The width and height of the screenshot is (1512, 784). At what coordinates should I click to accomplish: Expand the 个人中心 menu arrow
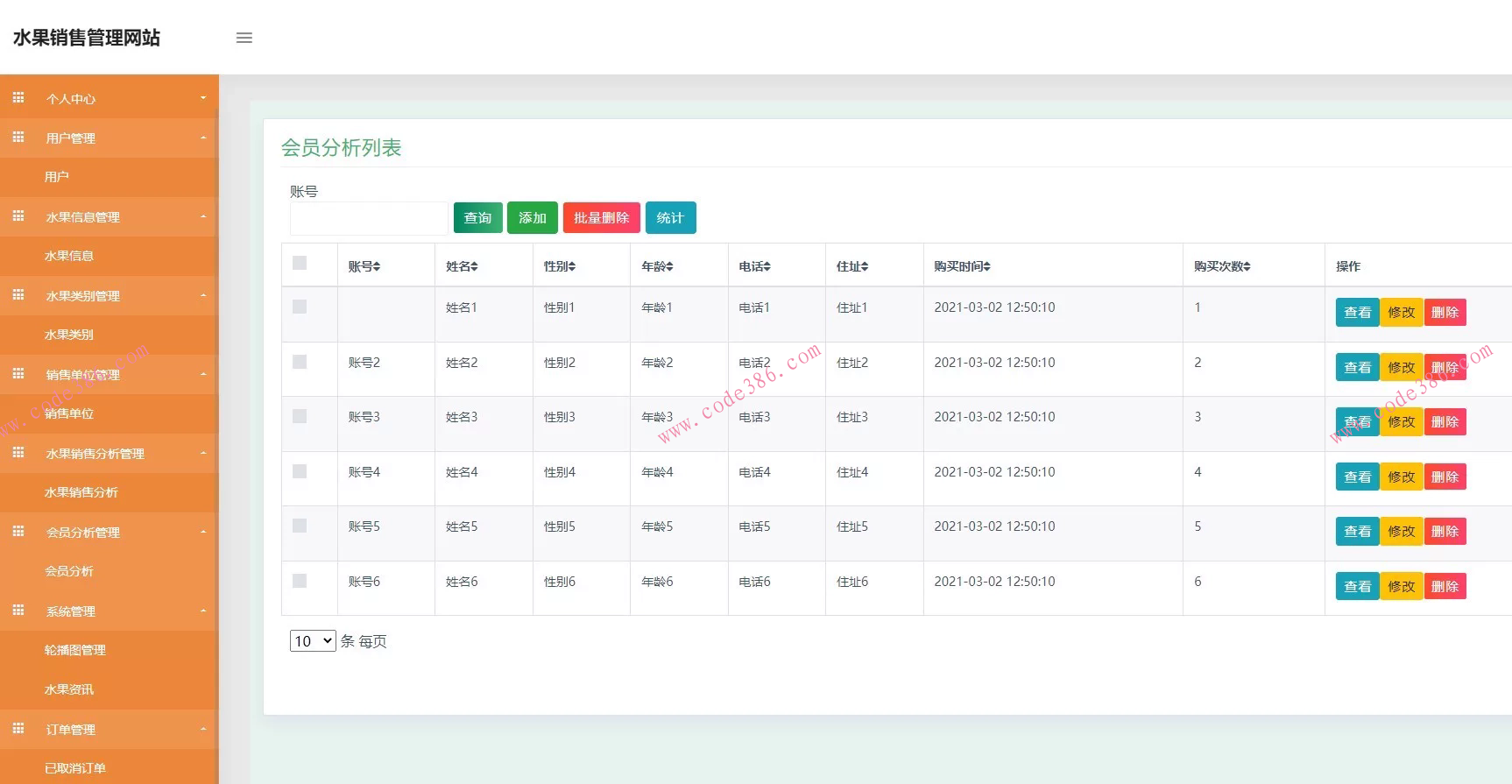pos(203,98)
